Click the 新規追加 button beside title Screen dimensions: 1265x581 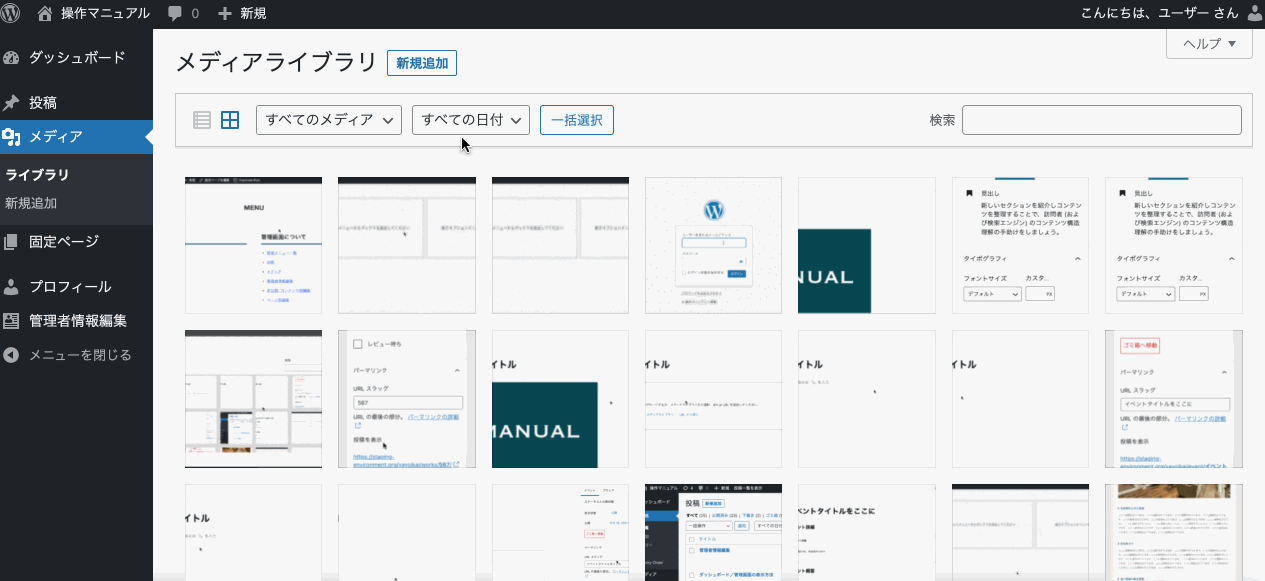click(x=422, y=63)
